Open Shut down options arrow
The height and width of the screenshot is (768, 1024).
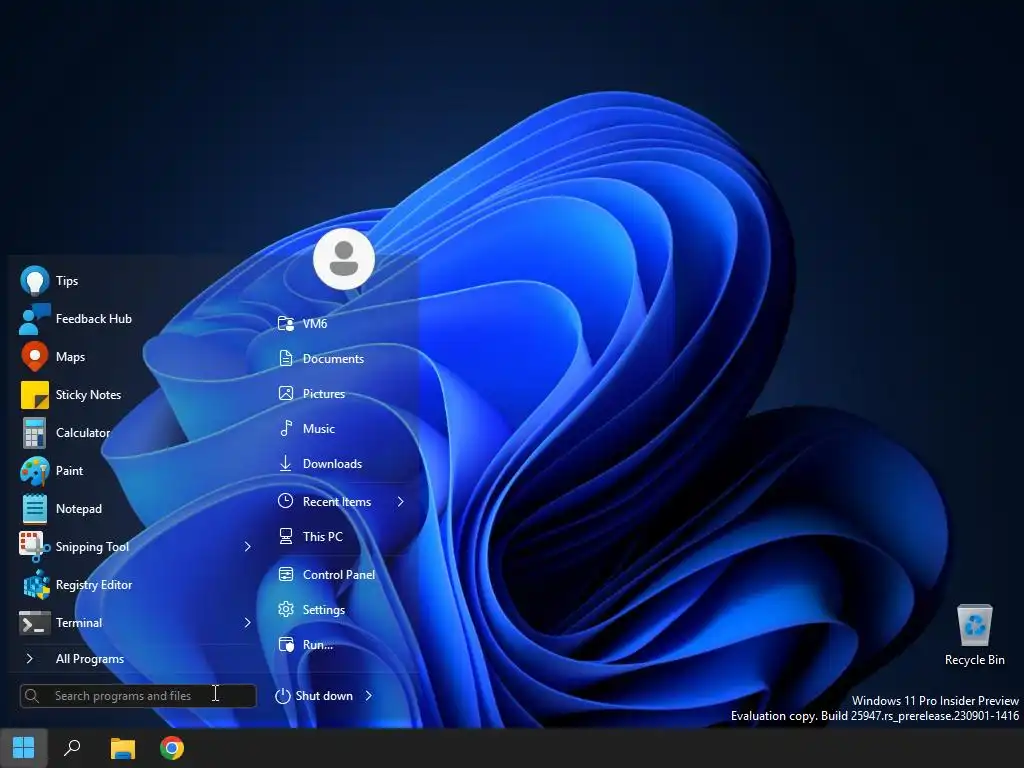(368, 696)
